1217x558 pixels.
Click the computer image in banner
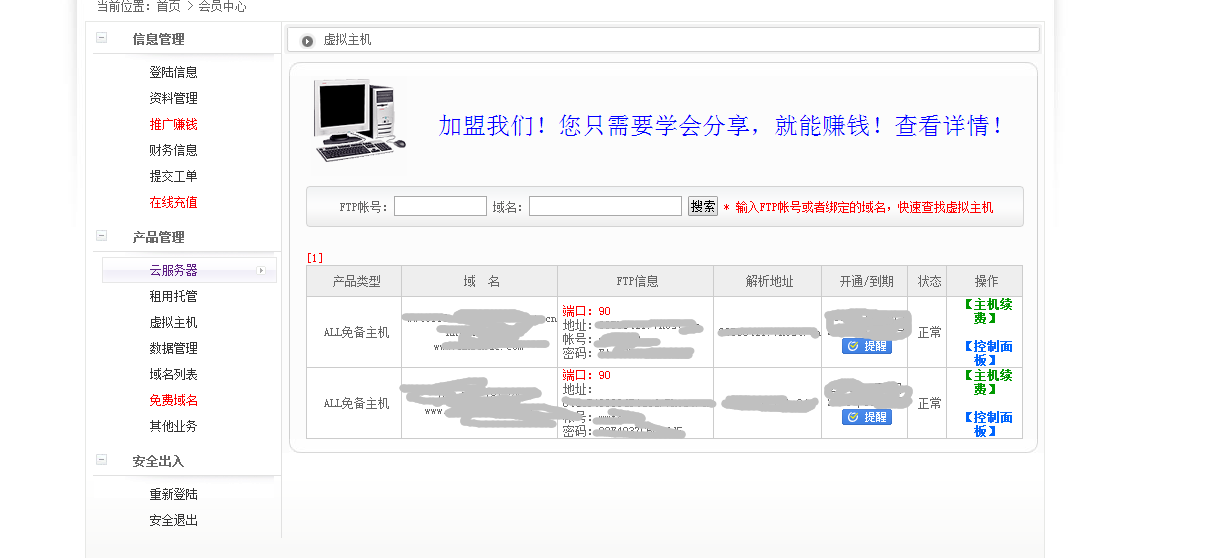coord(357,121)
